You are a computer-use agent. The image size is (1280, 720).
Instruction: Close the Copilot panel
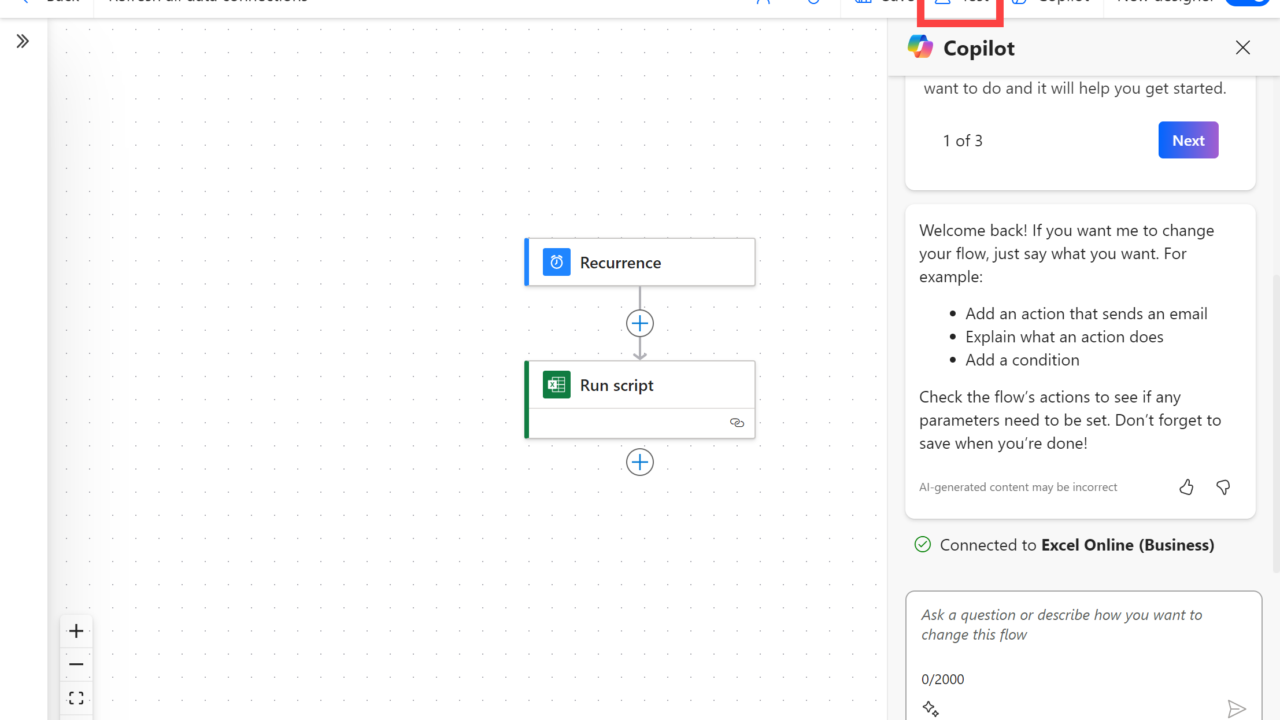click(x=1243, y=47)
